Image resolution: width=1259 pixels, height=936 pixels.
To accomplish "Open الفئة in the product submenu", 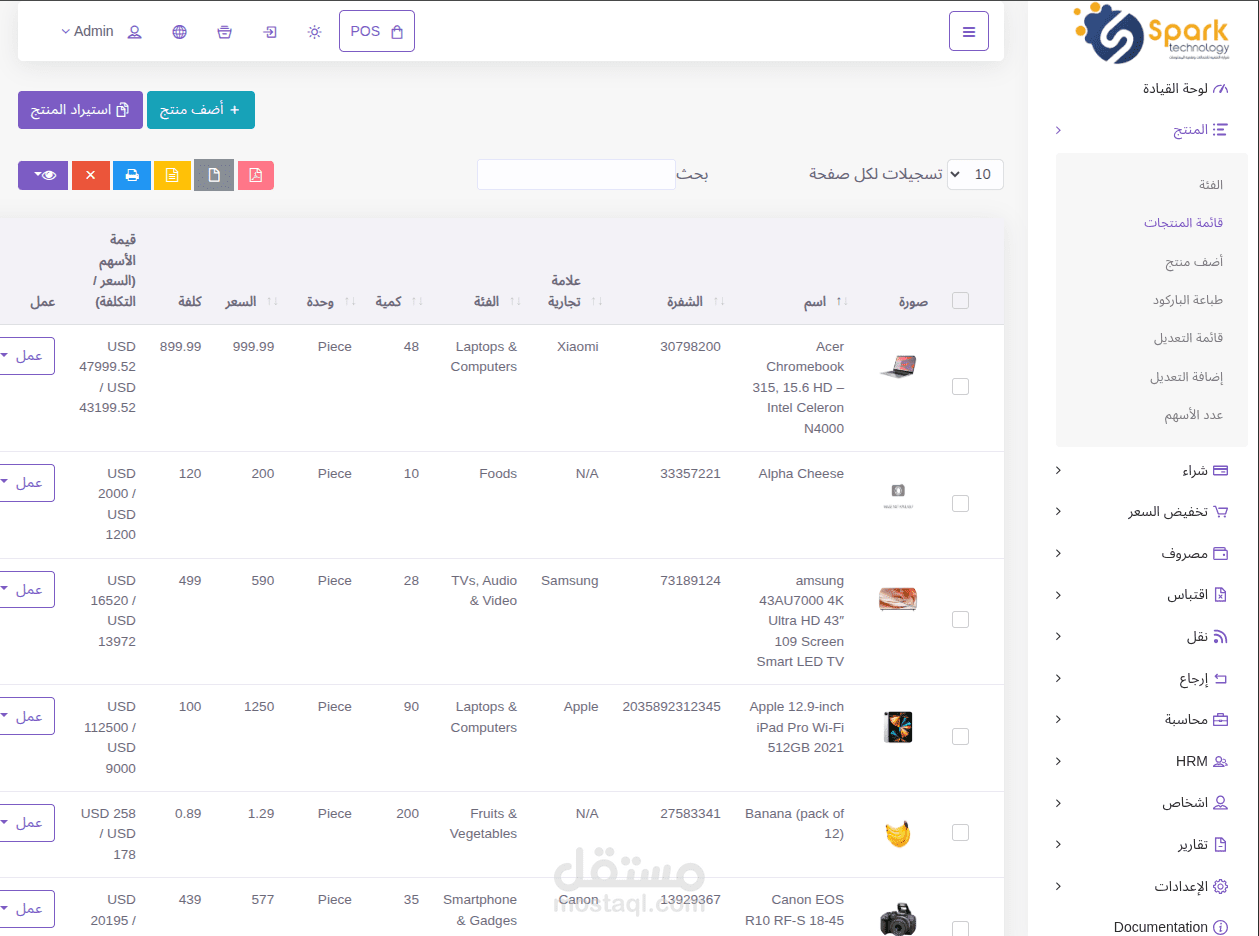I will [1211, 185].
